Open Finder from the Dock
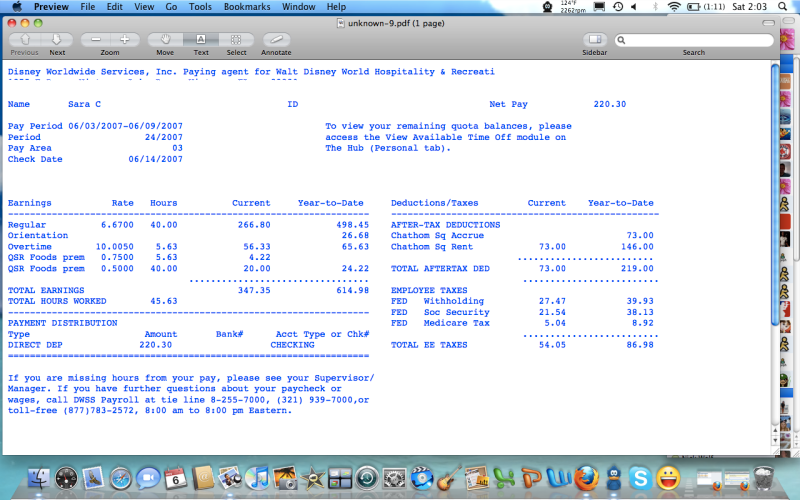The image size is (800, 500). 38,478
